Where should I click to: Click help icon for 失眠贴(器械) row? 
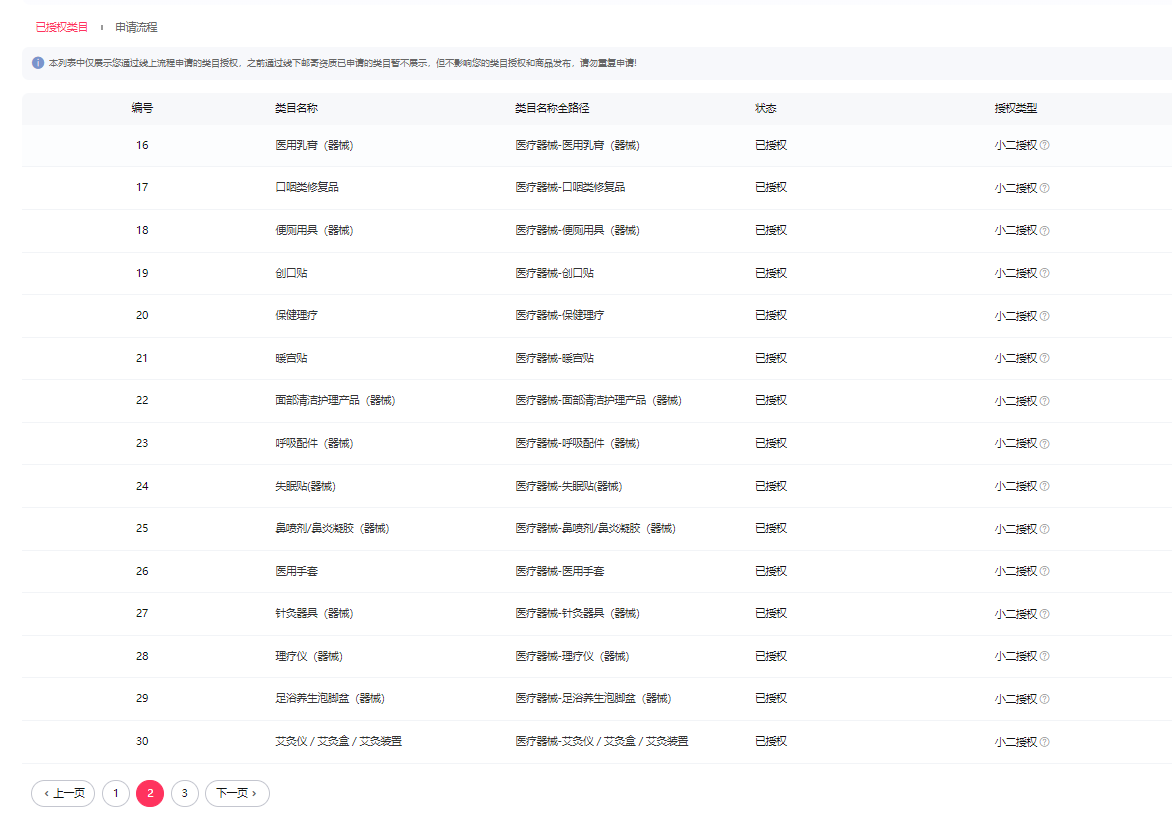(x=1045, y=486)
